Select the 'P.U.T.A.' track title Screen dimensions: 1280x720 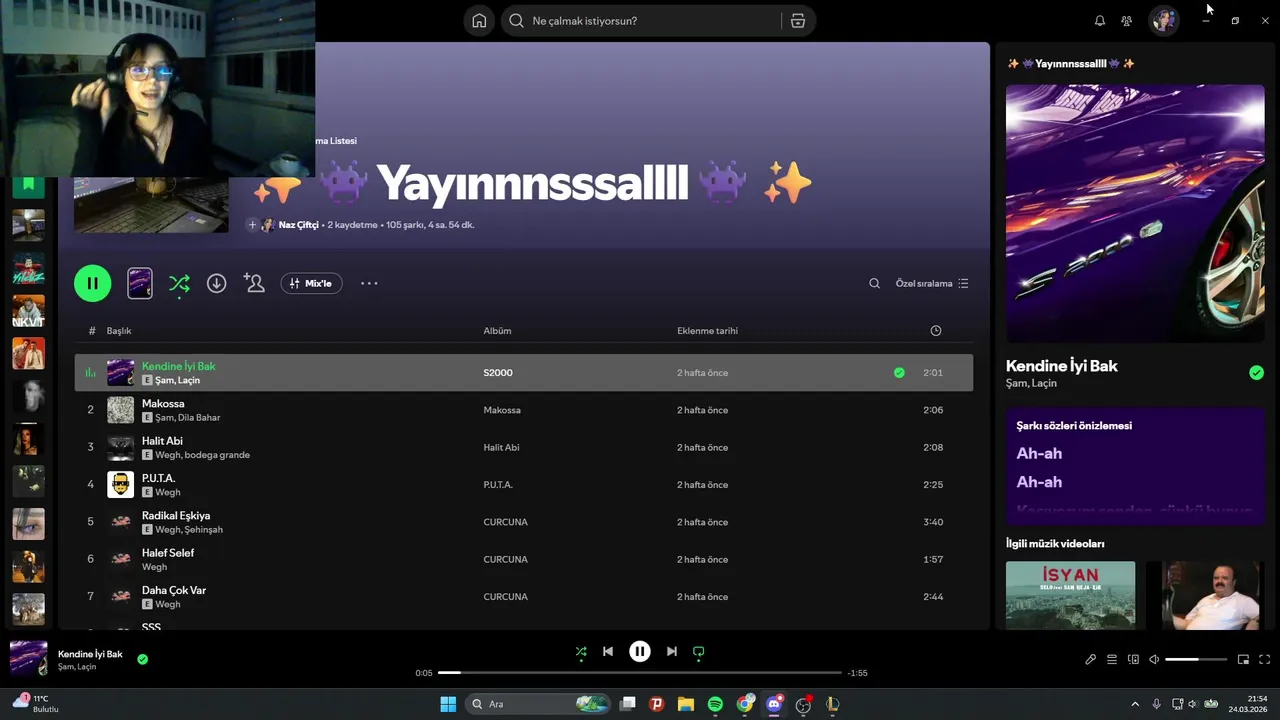coord(158,478)
